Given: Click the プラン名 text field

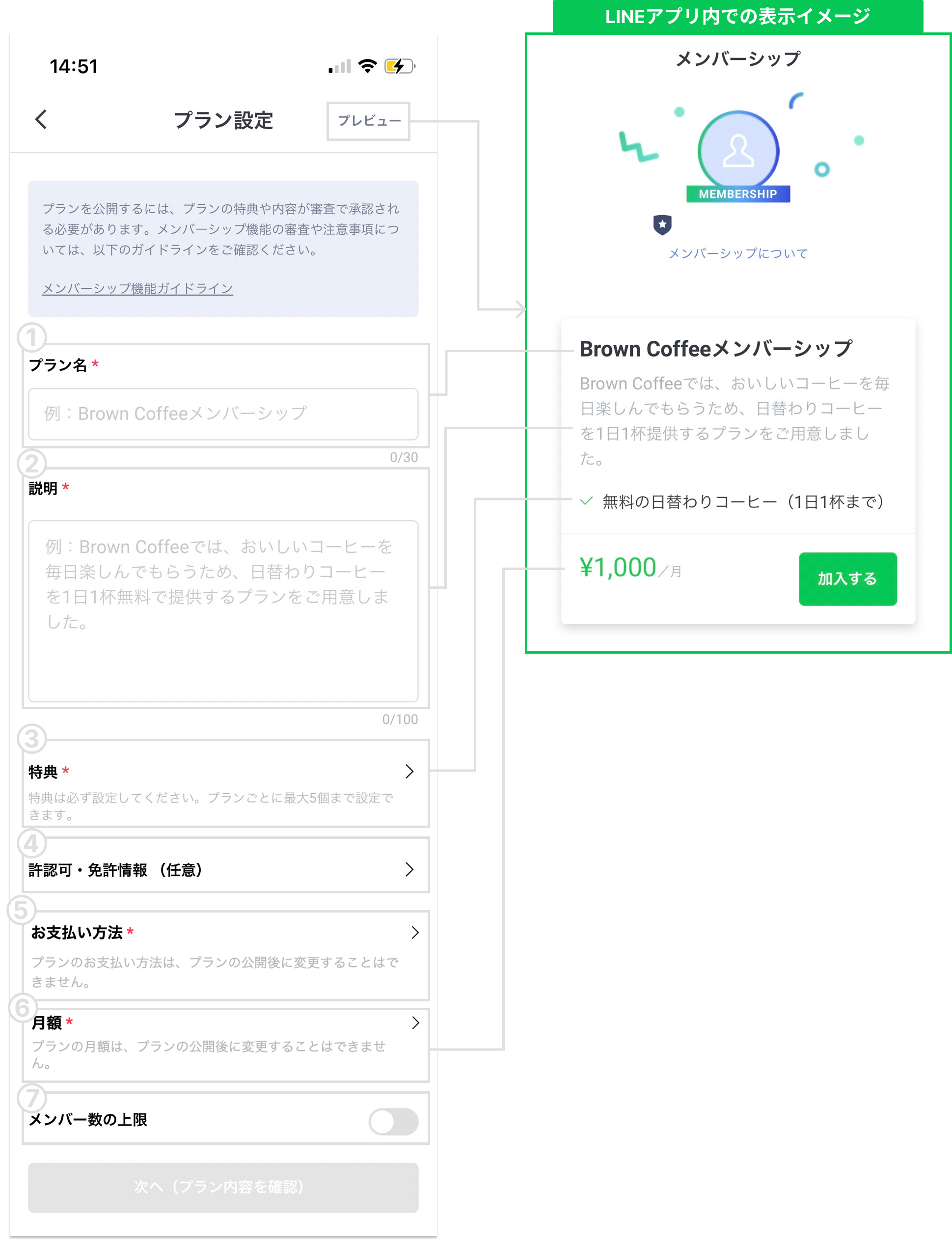Looking at the screenshot, I should (x=223, y=414).
